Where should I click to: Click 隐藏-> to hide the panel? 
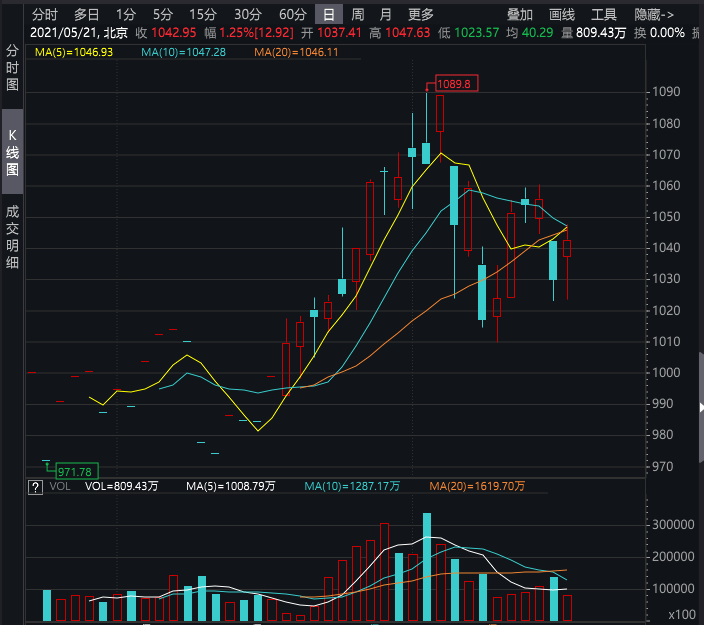tap(654, 15)
